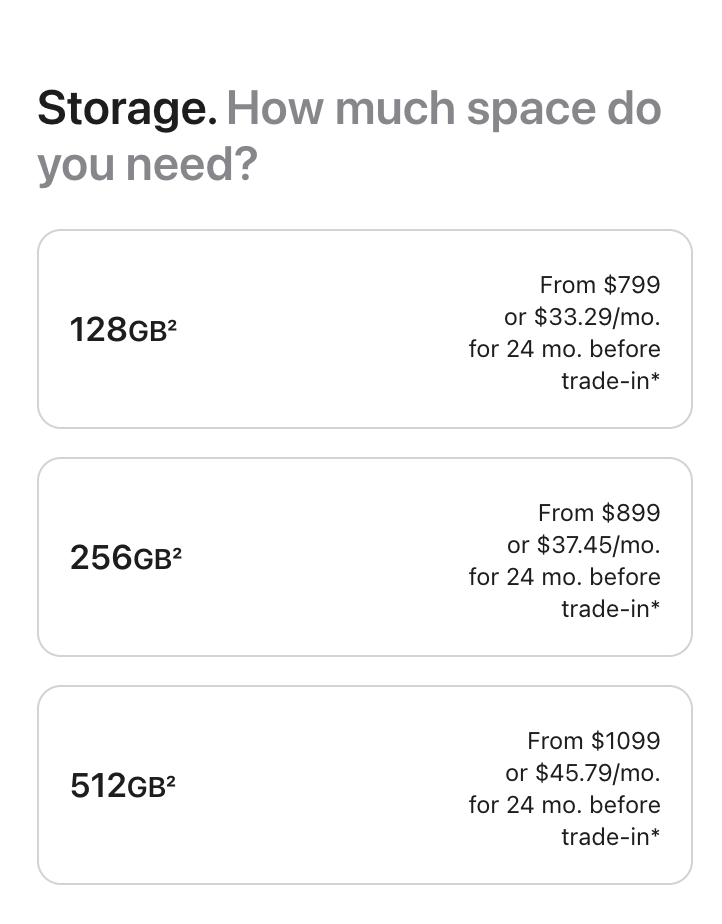Click the bold "Storage." heading
Viewport: 722px width, 924px height.
[127, 109]
